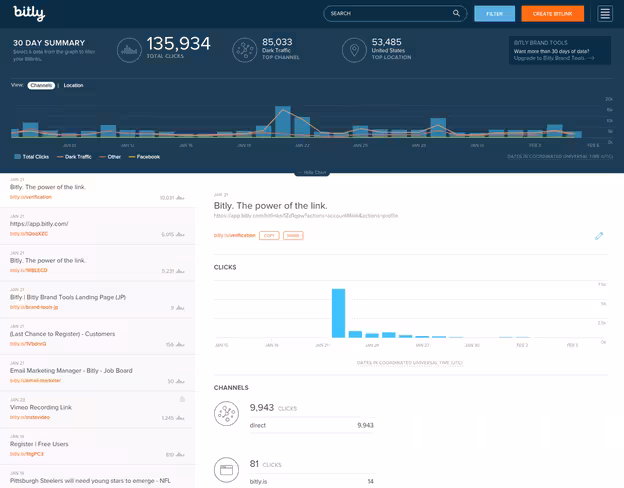624x488 pixels.
Task: Click 85,033 Dark Traffic figure
Action: point(277,42)
